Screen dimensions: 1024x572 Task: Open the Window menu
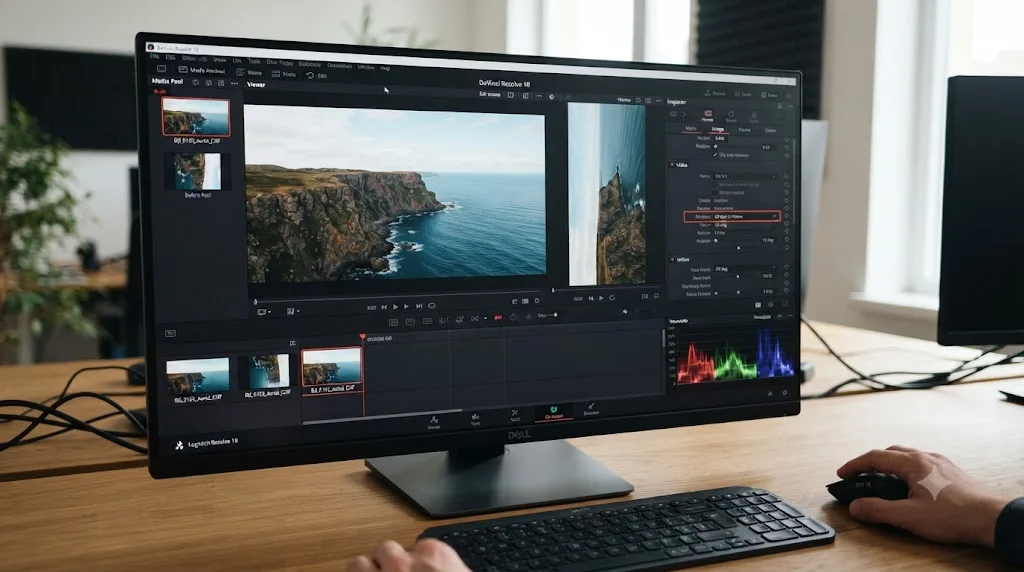(x=366, y=67)
